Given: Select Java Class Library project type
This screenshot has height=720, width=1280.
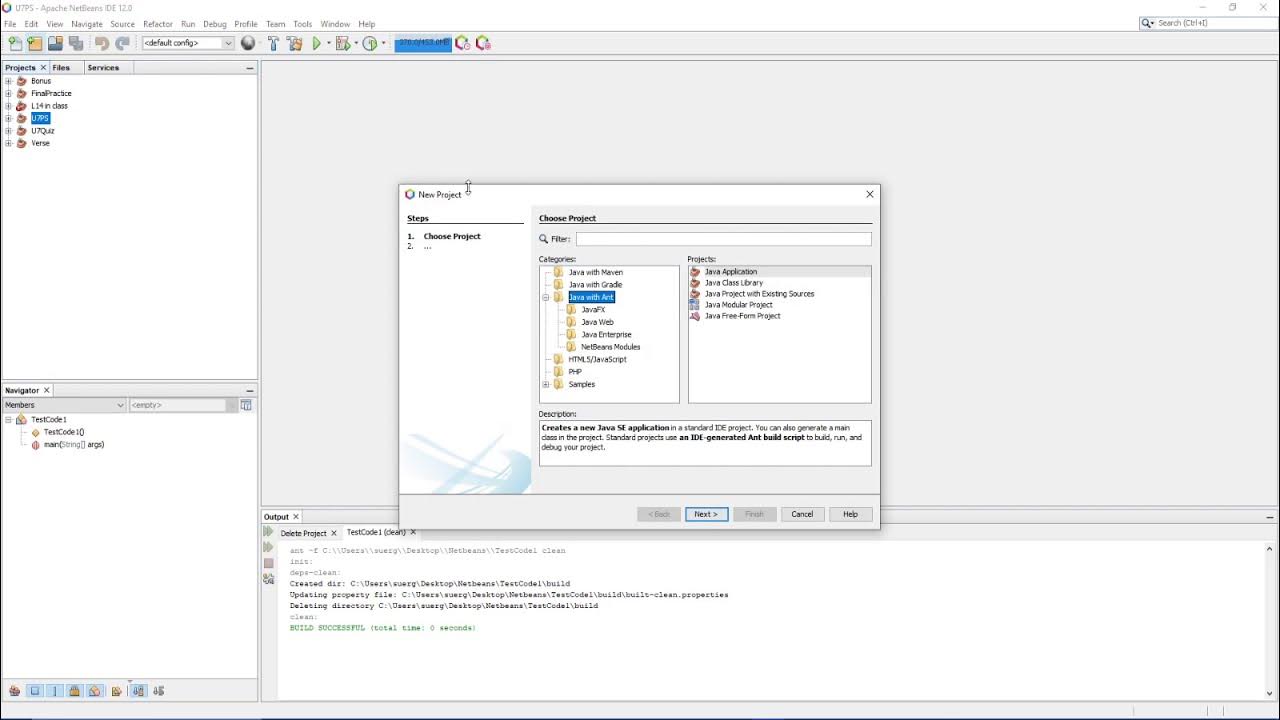Looking at the screenshot, I should tap(734, 283).
